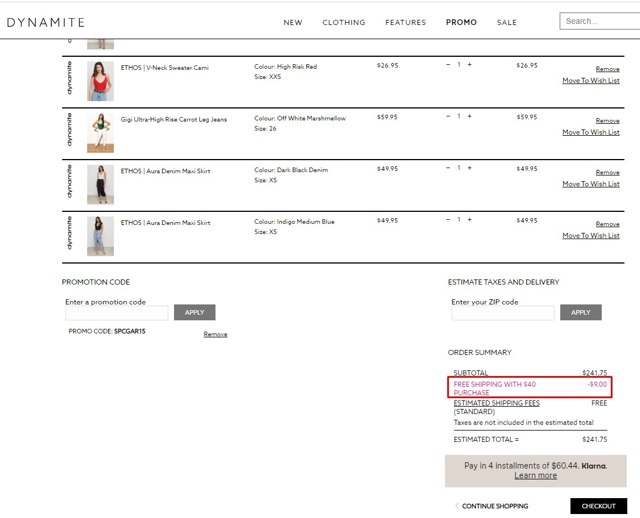
Task: Open Estimated Shipping Fees details link
Action: 497,403
